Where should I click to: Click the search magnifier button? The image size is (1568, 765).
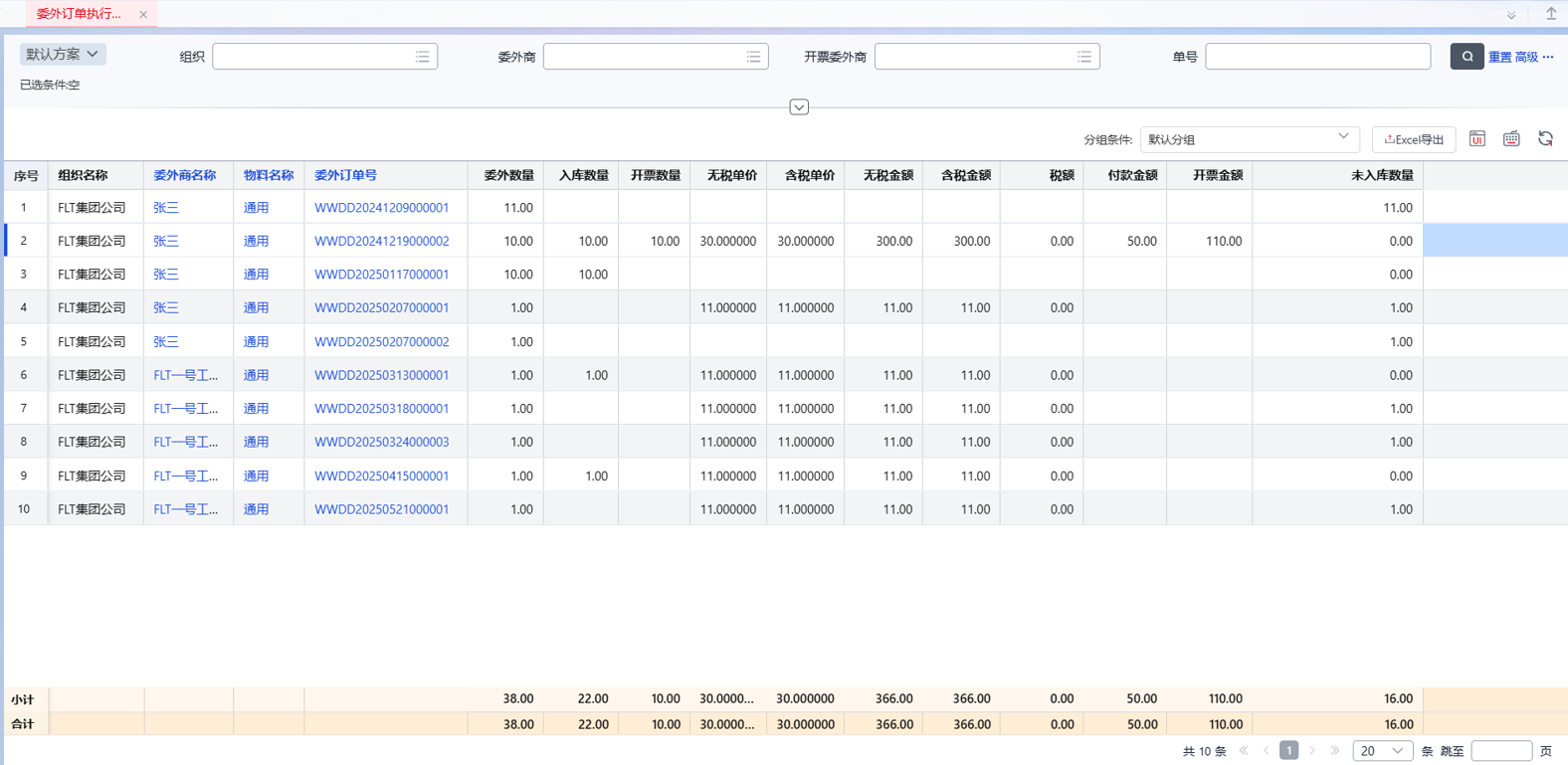tap(1467, 57)
